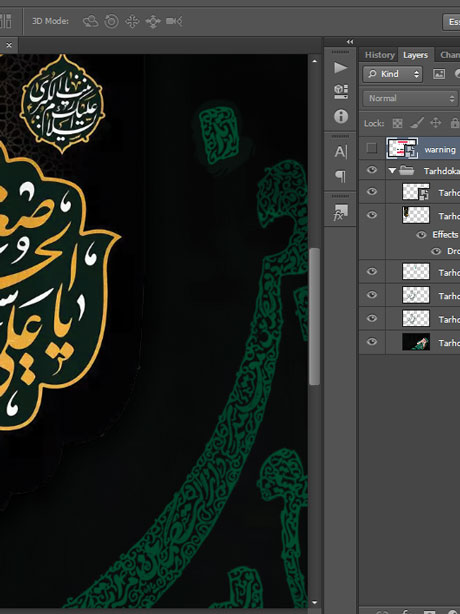460x614 pixels.
Task: Hide the layer directly below Effects
Action: click(372, 271)
